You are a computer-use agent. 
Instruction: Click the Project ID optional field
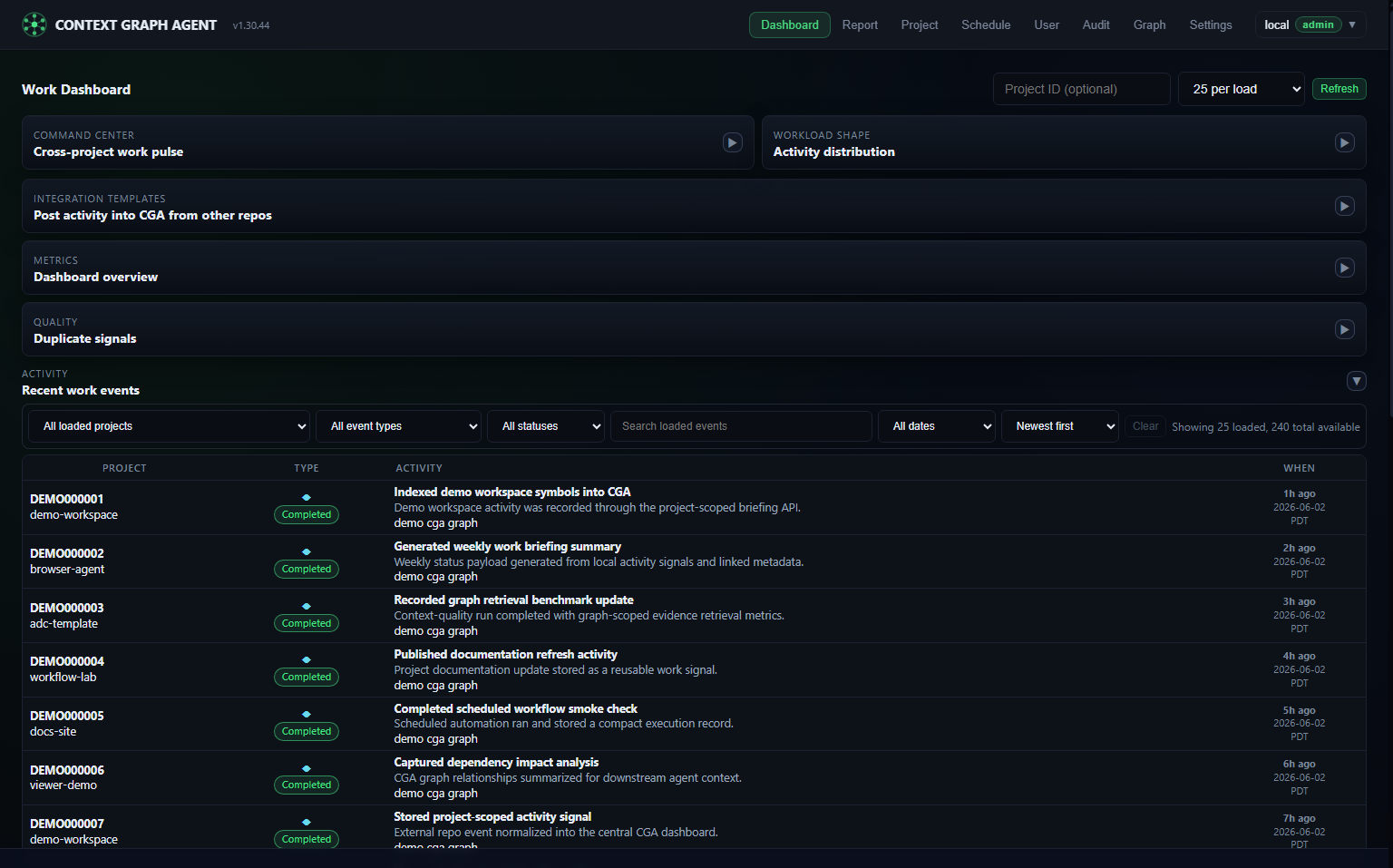point(1082,89)
